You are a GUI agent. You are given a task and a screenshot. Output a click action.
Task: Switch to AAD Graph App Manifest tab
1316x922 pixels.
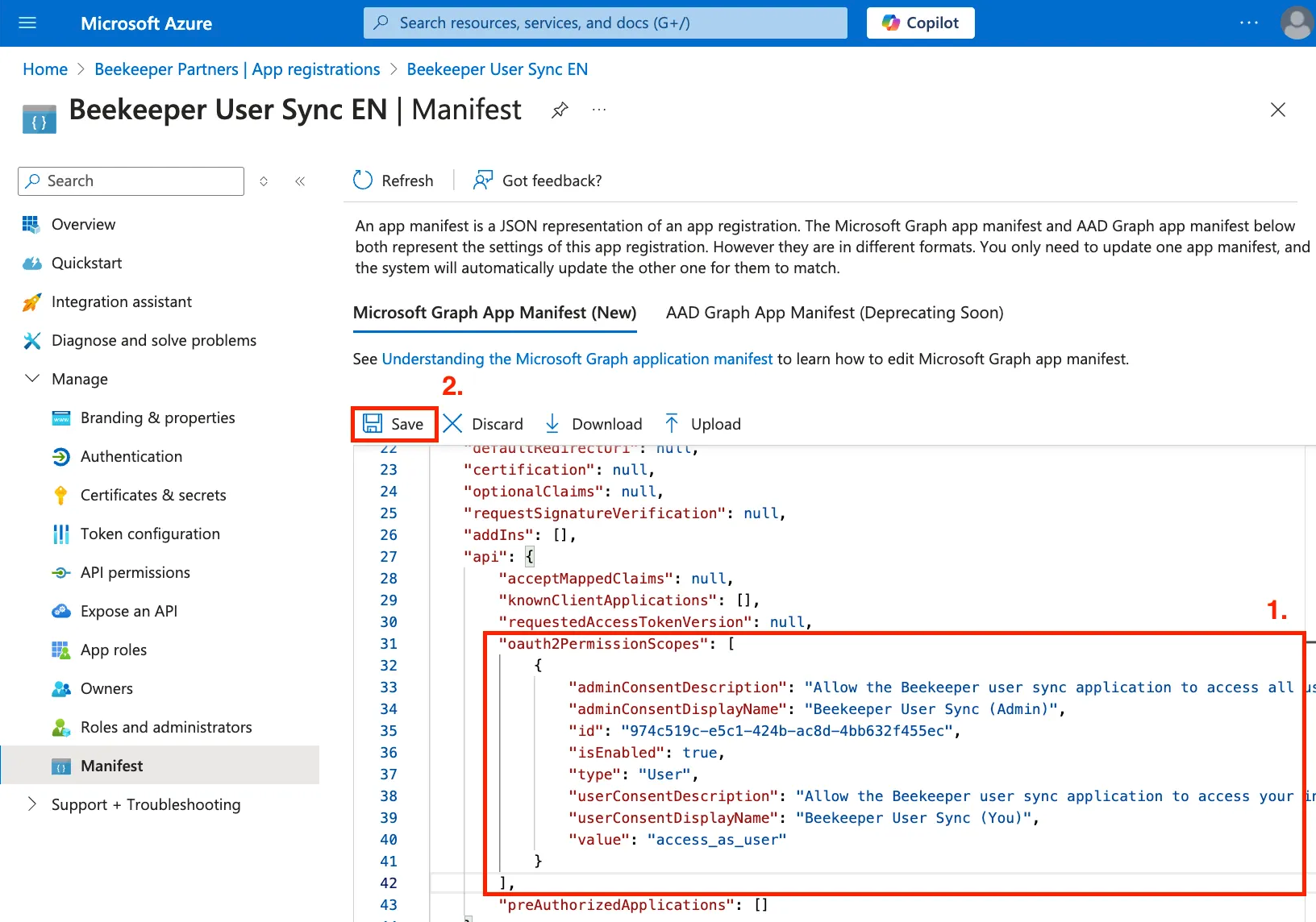pyautogui.click(x=835, y=313)
